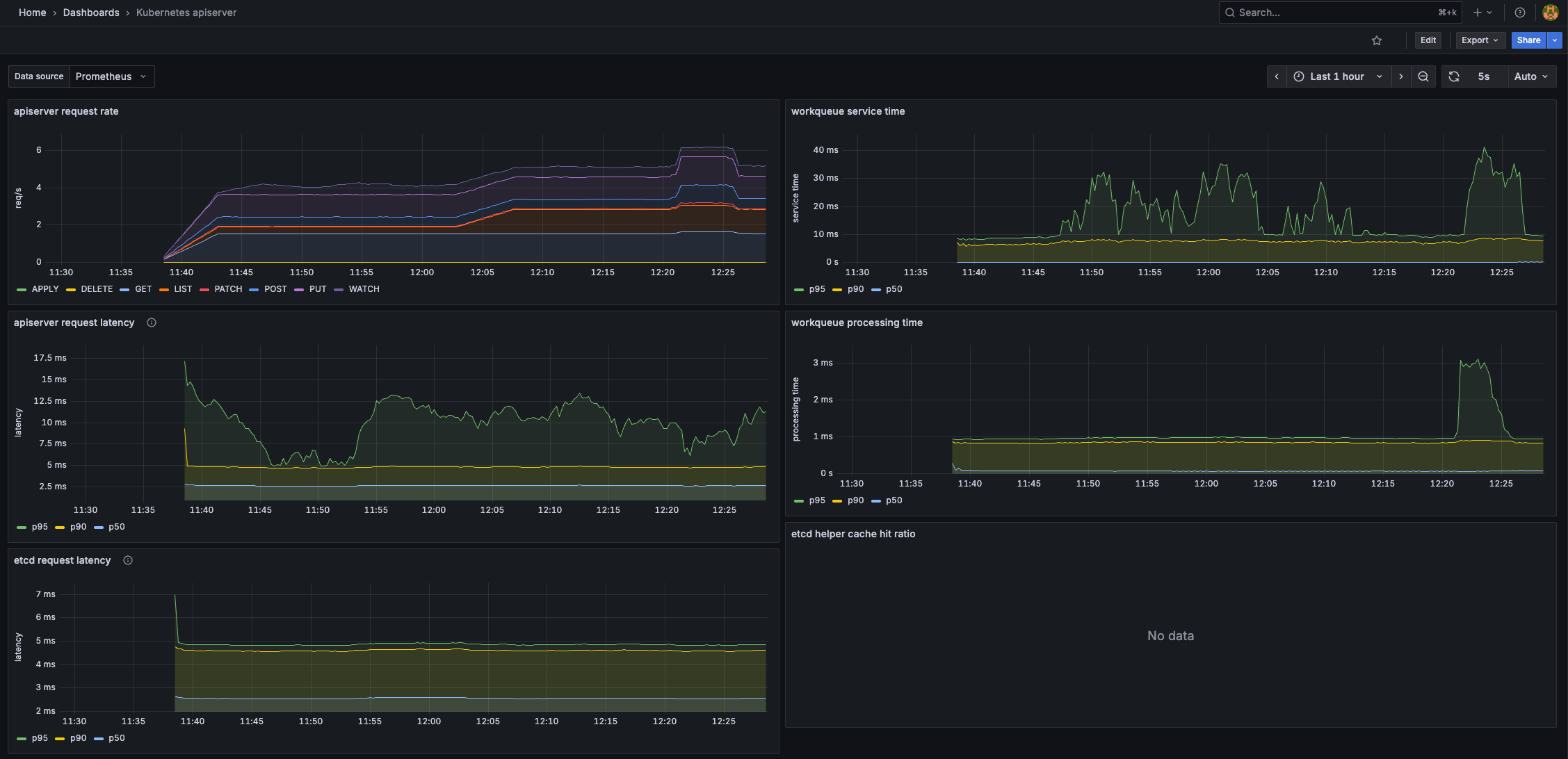Show info for apiserver request latency panel
Screen dimensions: 1568x759
coord(152,323)
